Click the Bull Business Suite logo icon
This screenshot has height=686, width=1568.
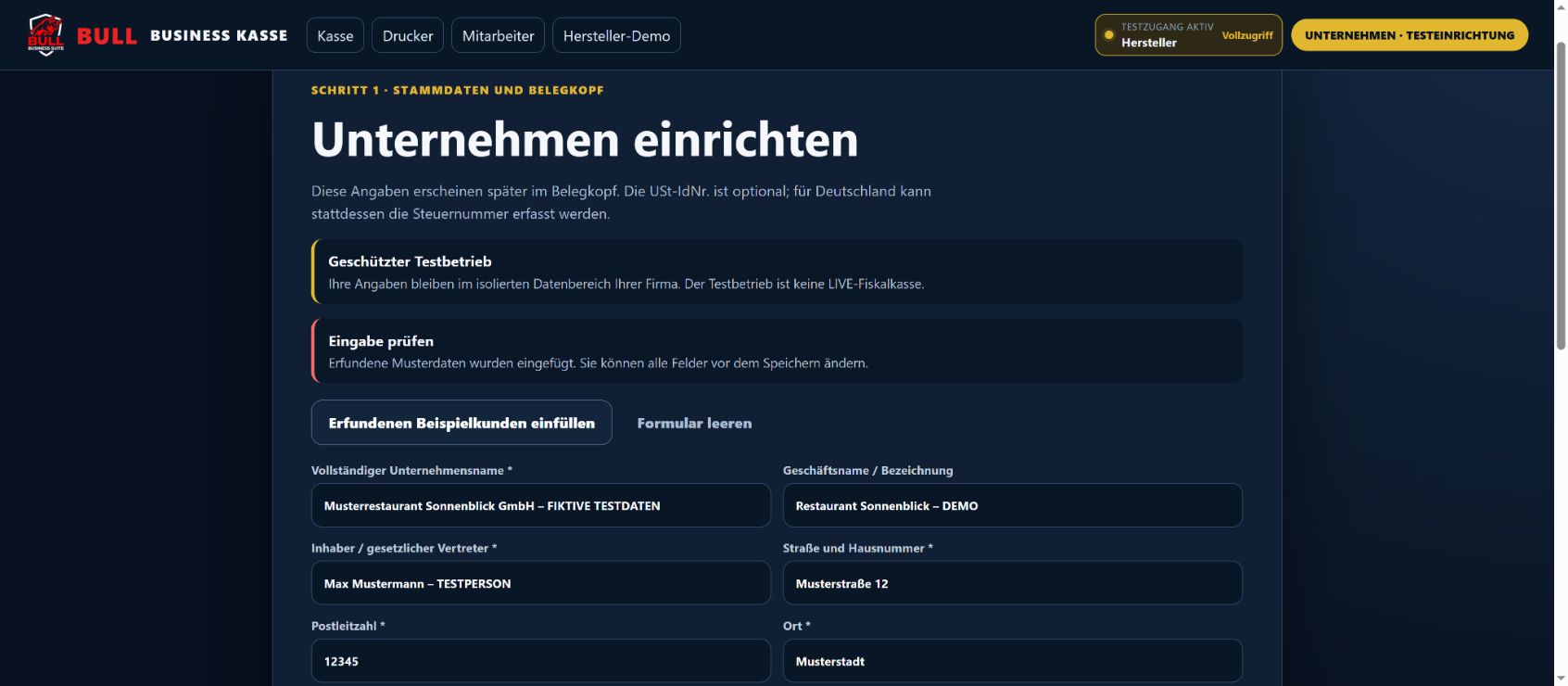(45, 35)
